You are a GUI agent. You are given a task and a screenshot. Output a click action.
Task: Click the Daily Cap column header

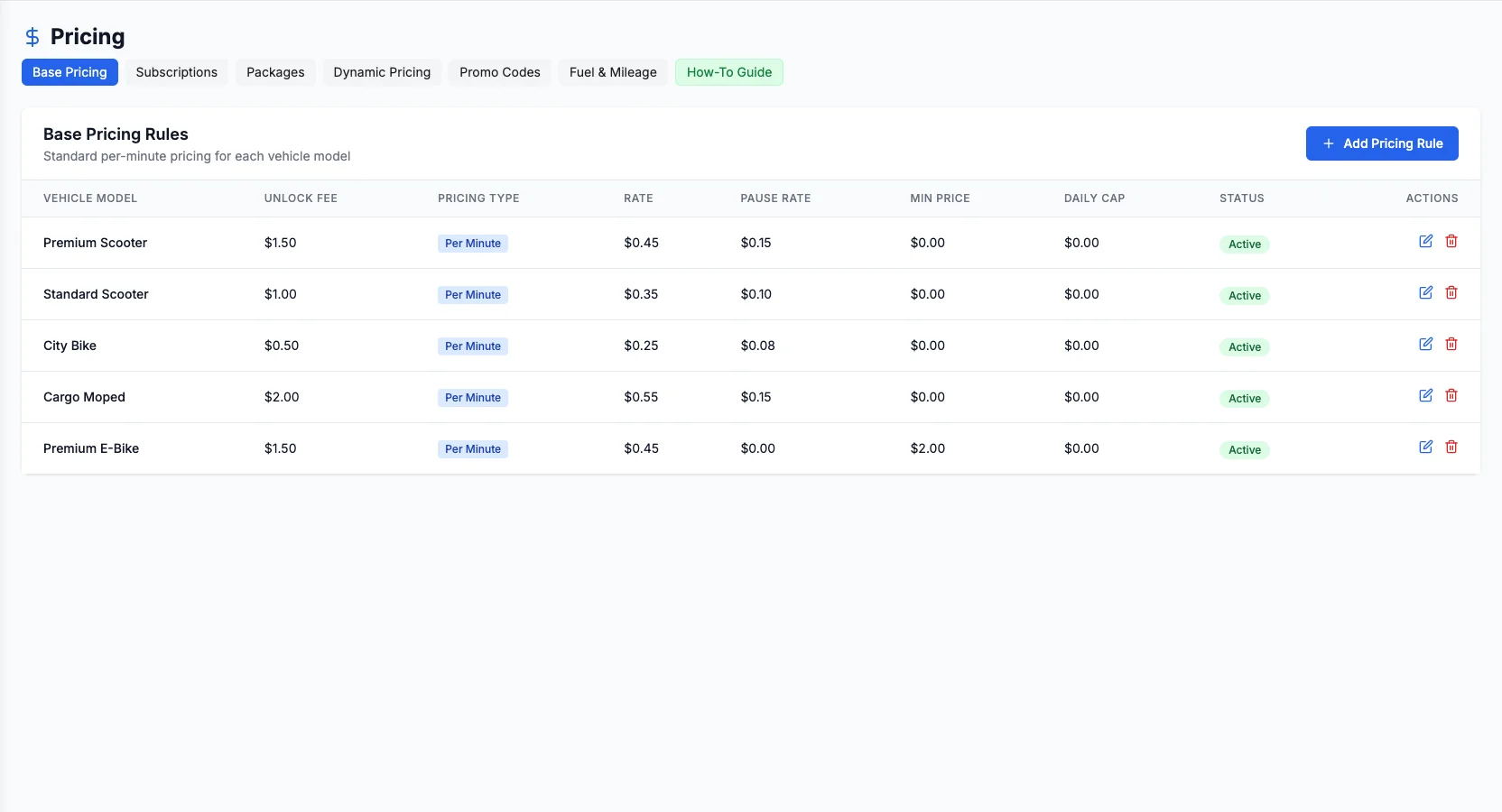(1094, 198)
